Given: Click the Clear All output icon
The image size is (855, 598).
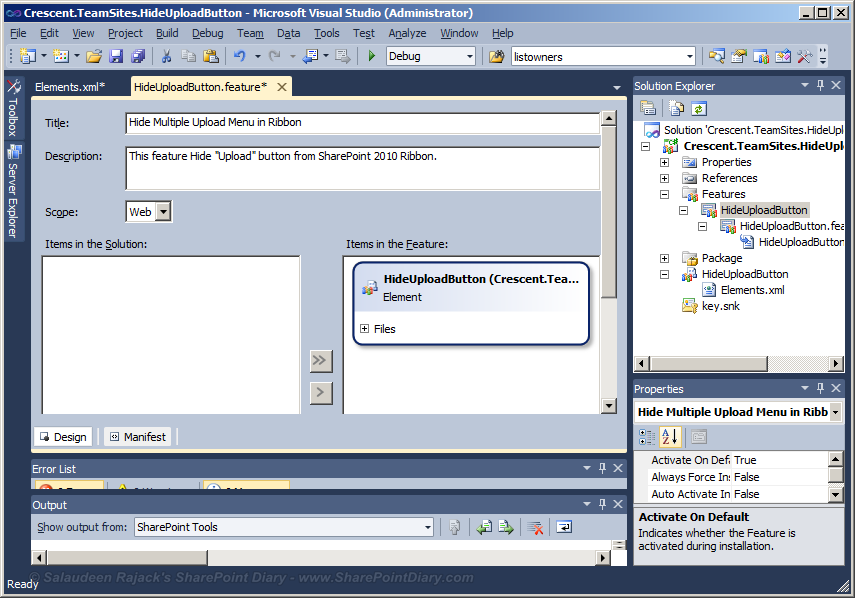Looking at the screenshot, I should (x=535, y=527).
